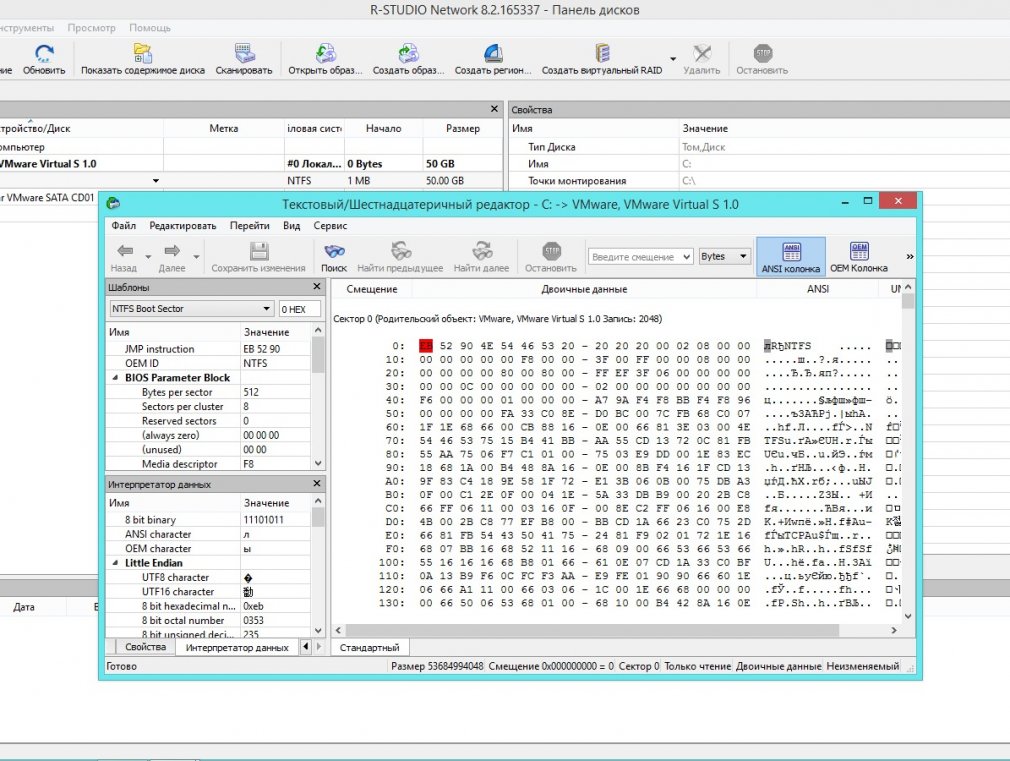Screen dimensions: 1010x761
Task: Open the Перейти menu
Action: click(x=250, y=226)
